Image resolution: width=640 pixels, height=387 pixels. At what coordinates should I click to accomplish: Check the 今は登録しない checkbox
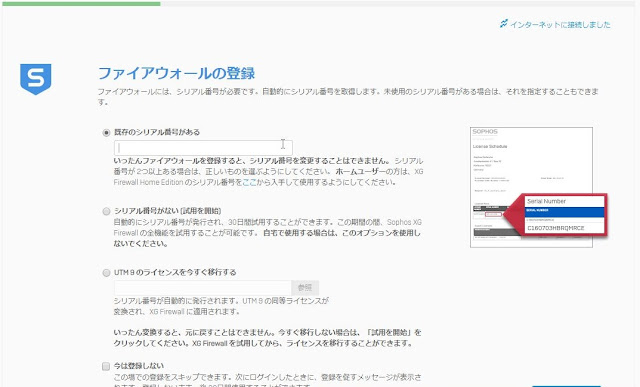tap(106, 366)
